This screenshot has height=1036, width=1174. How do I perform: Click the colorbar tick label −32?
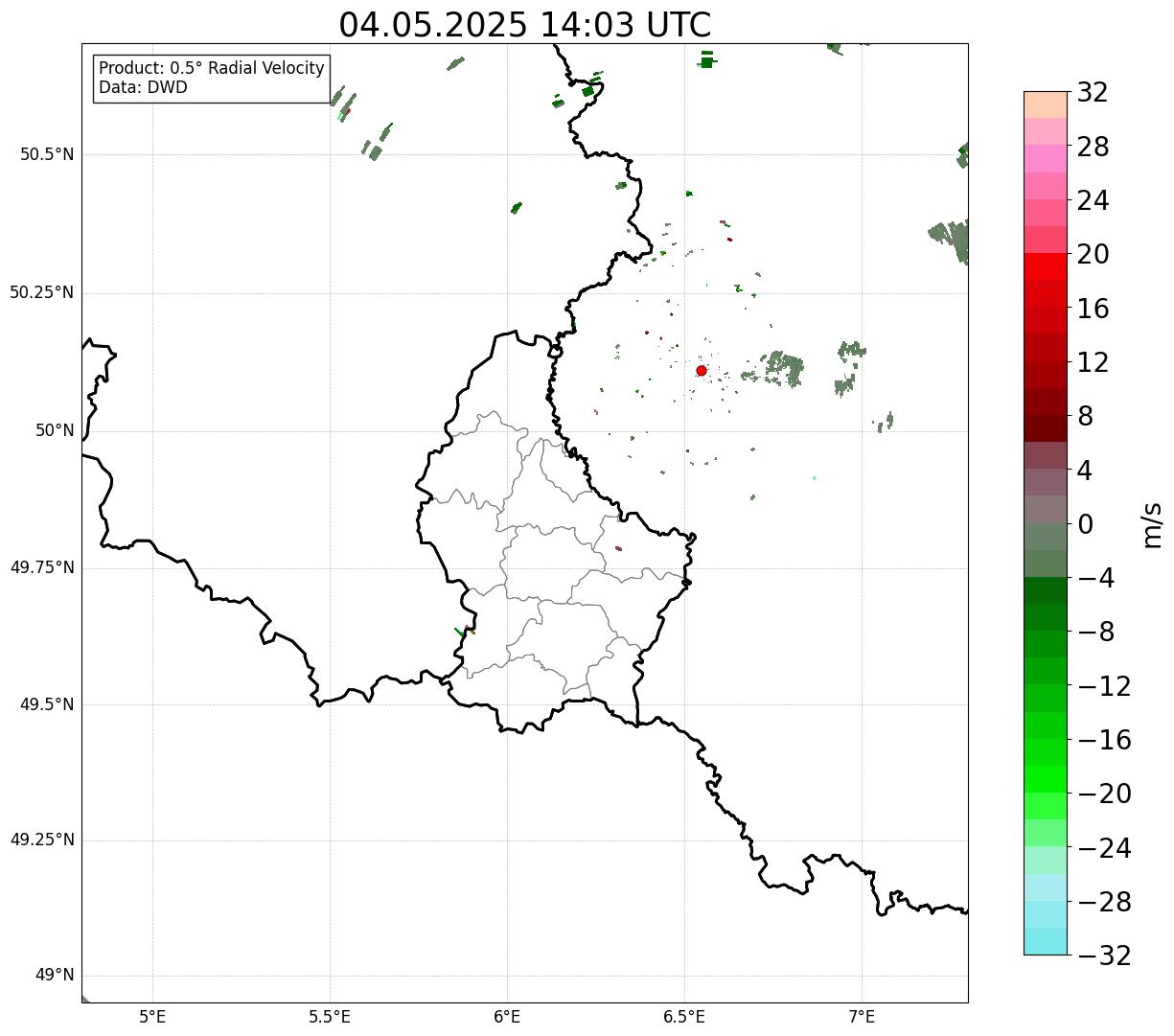click(x=1104, y=955)
